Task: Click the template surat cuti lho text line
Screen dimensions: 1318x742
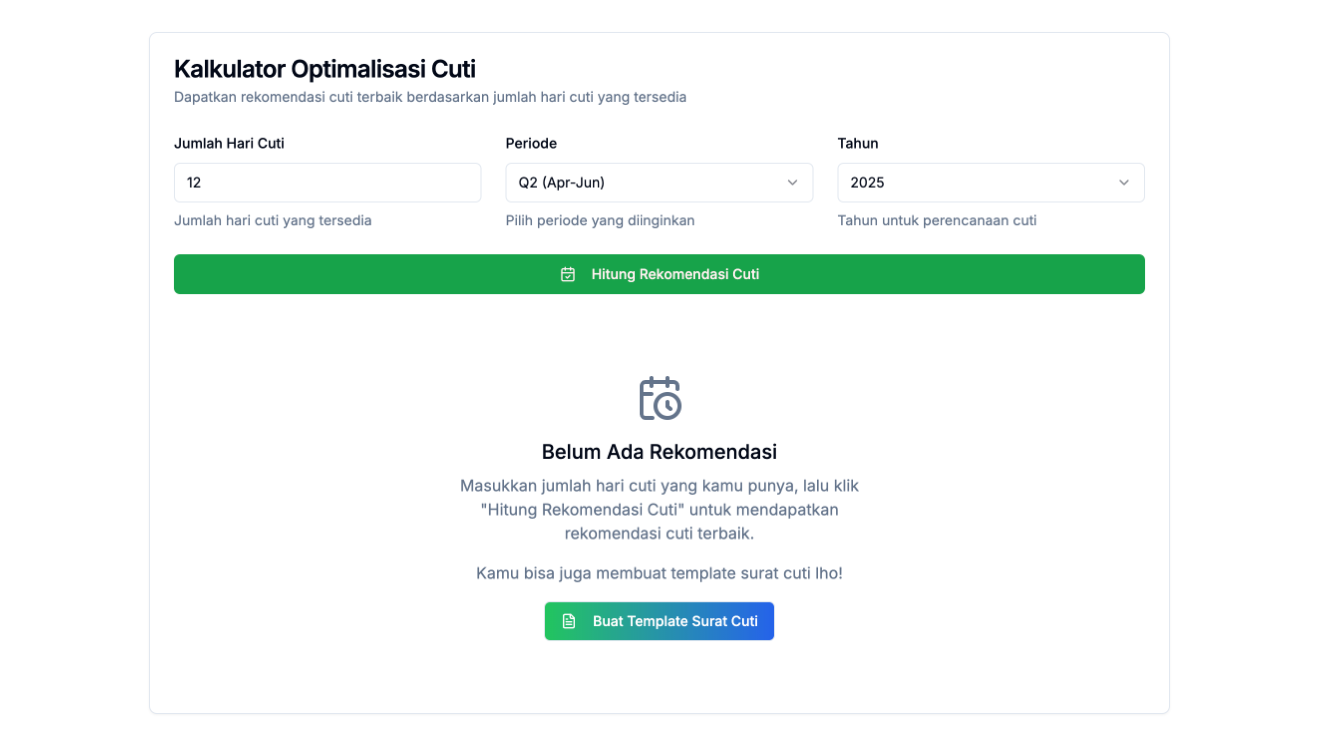Action: coord(659,573)
